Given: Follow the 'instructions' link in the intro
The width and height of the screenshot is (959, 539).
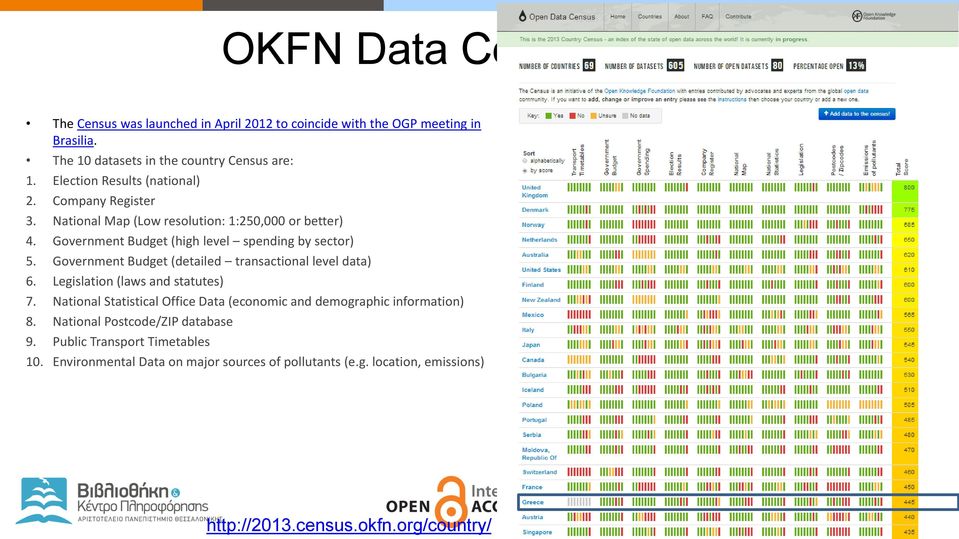Looking at the screenshot, I should [x=731, y=99].
